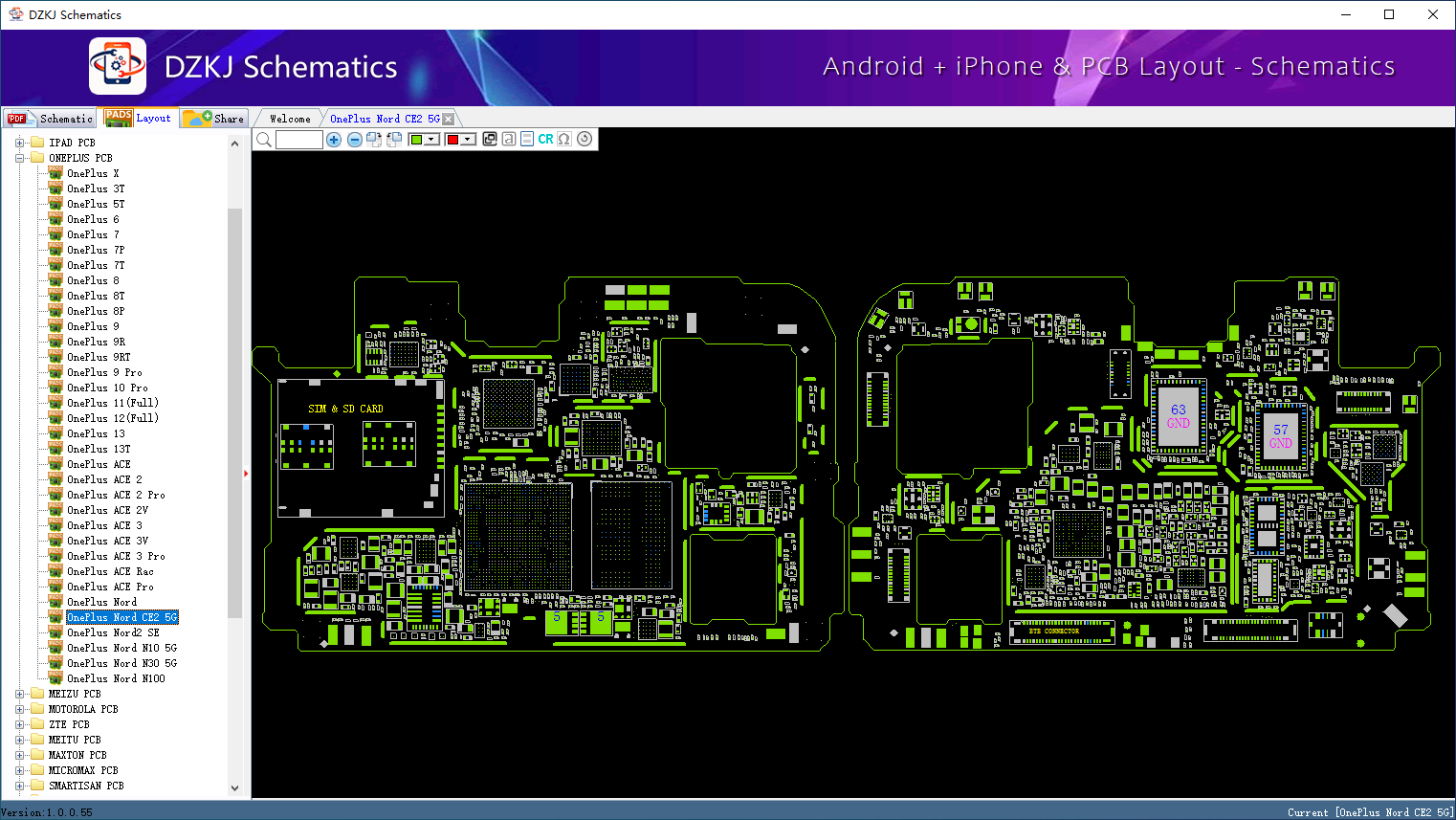The height and width of the screenshot is (820, 1456).
Task: Click the omega symbol icon
Action: coord(564,140)
